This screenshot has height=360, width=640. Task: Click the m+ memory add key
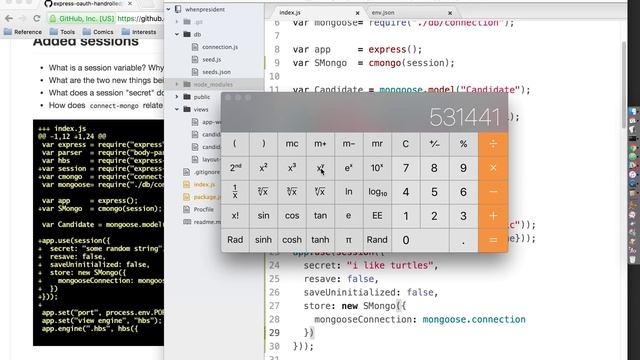point(320,144)
